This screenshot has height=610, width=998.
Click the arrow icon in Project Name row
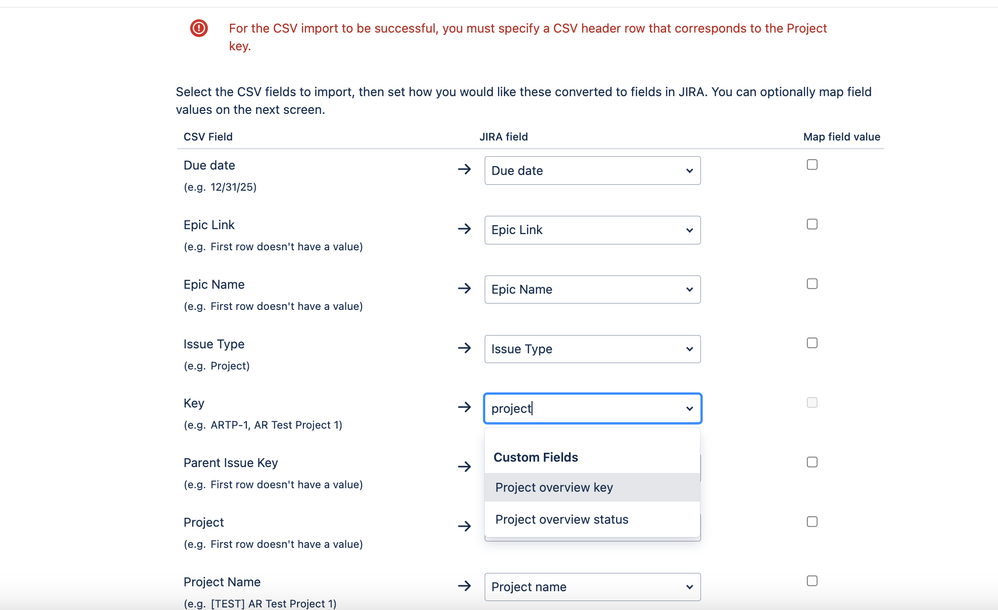tap(465, 586)
